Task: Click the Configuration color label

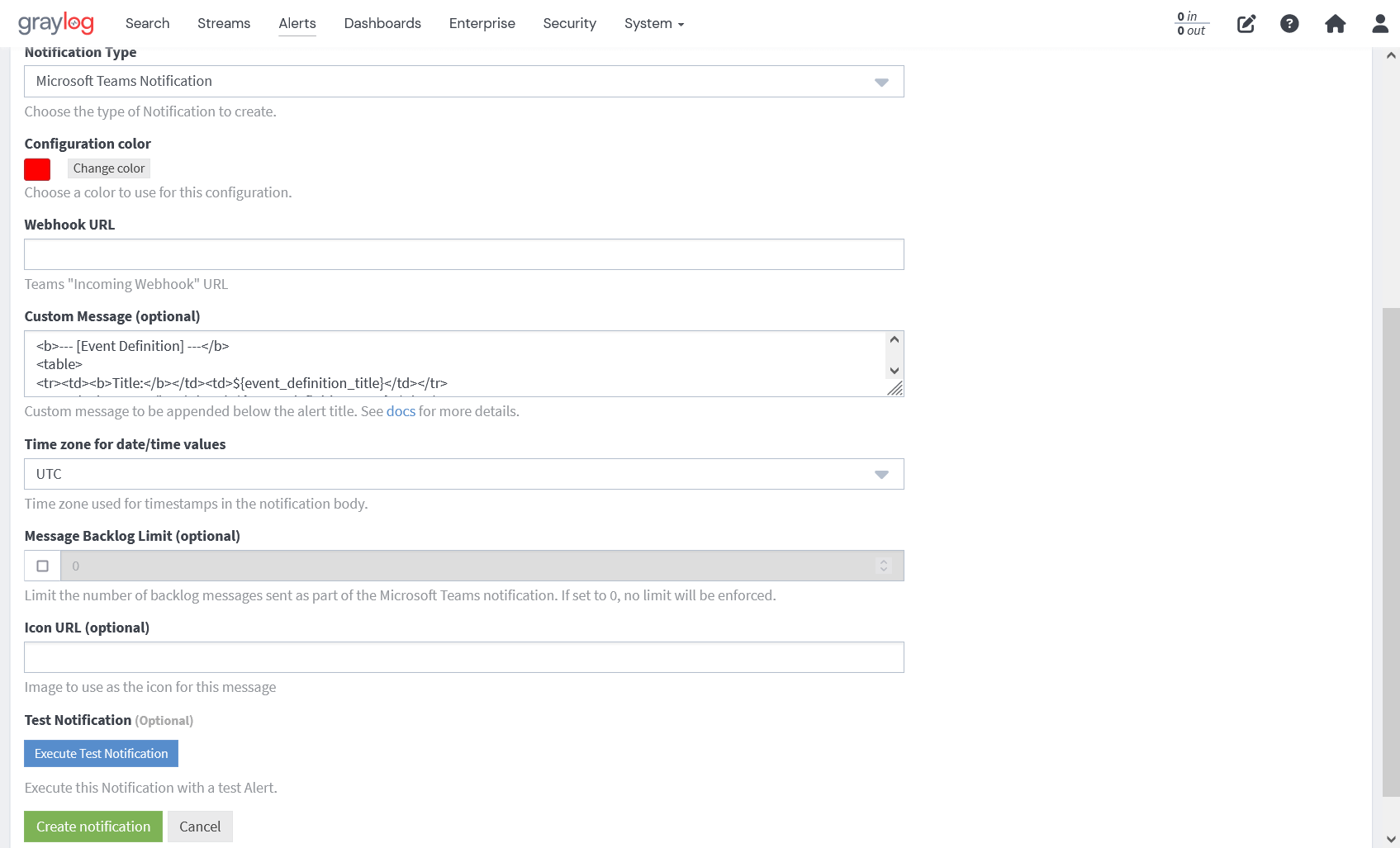Action: click(88, 144)
